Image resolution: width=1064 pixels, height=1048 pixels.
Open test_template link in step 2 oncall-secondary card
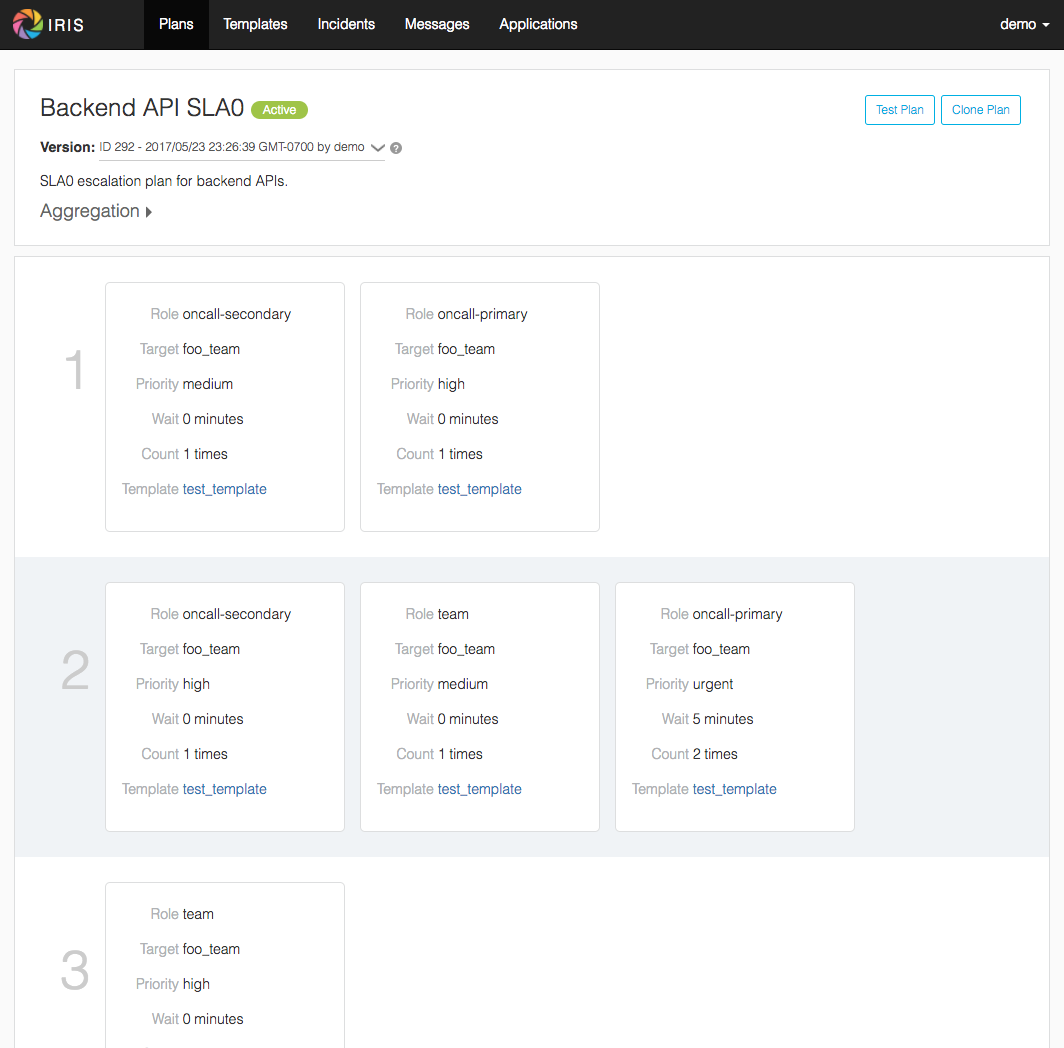[225, 789]
